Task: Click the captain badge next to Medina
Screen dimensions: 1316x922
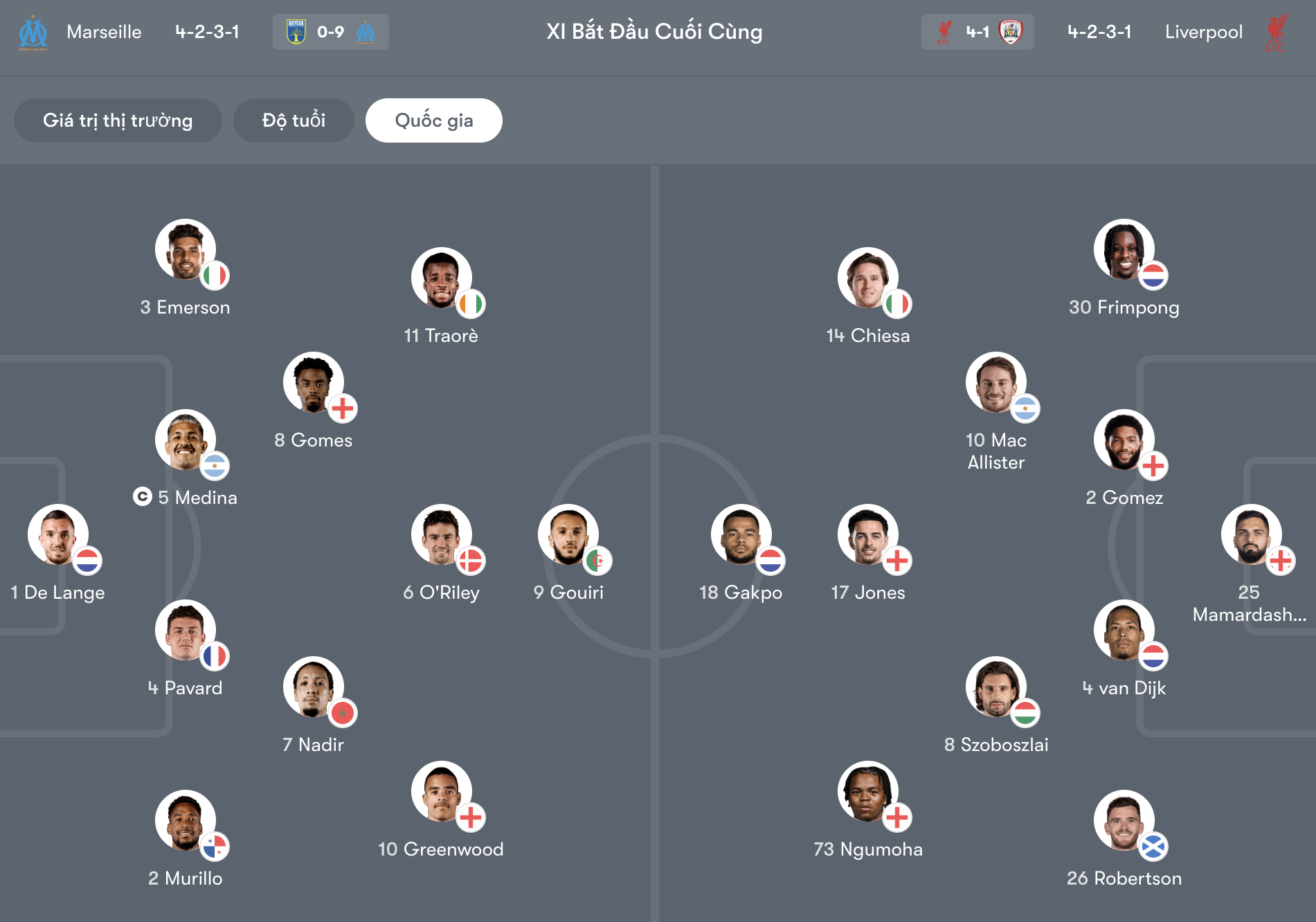Action: (x=143, y=496)
